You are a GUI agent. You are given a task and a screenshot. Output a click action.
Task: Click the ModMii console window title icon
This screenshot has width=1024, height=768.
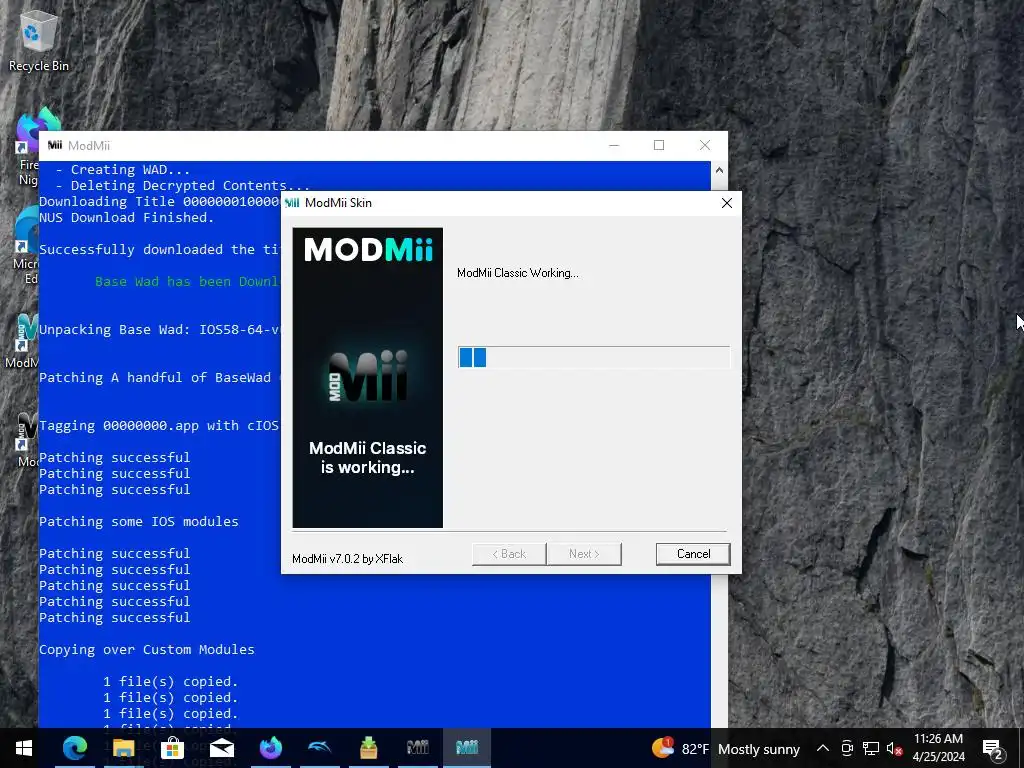[x=55, y=145]
